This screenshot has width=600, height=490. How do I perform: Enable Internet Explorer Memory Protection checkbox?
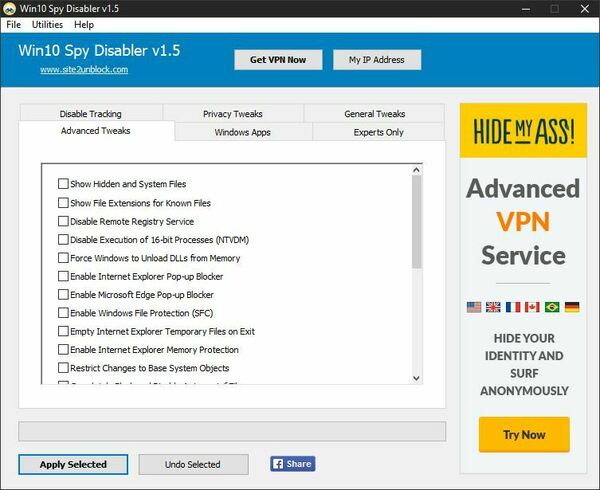click(x=63, y=350)
